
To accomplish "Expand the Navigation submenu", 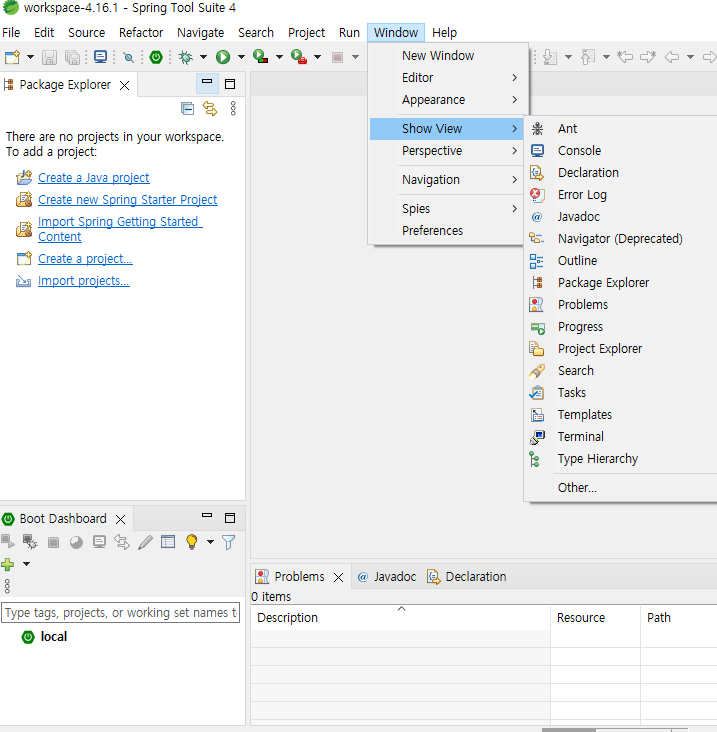I will pos(447,180).
